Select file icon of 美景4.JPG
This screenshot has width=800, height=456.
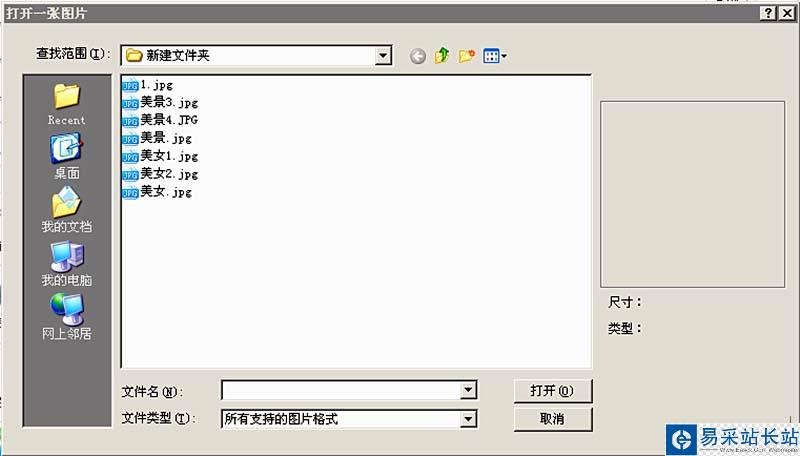click(x=130, y=121)
